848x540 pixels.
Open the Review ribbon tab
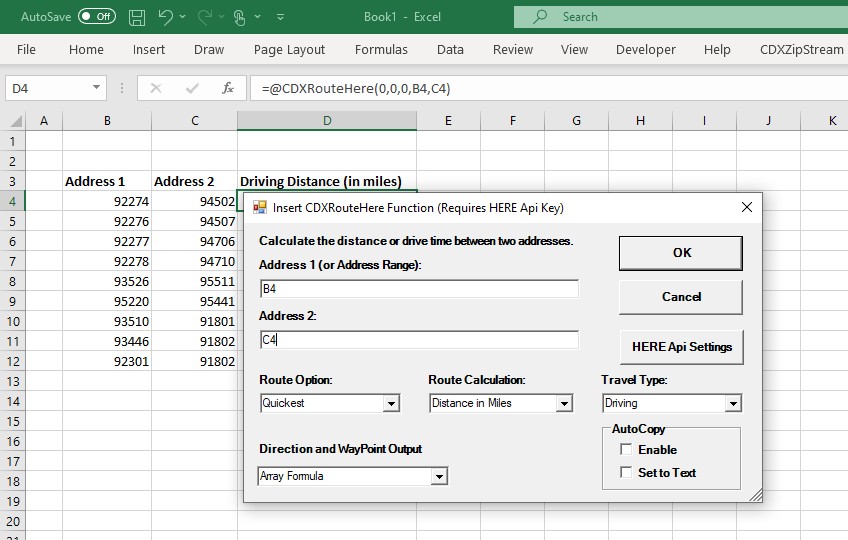click(x=513, y=50)
